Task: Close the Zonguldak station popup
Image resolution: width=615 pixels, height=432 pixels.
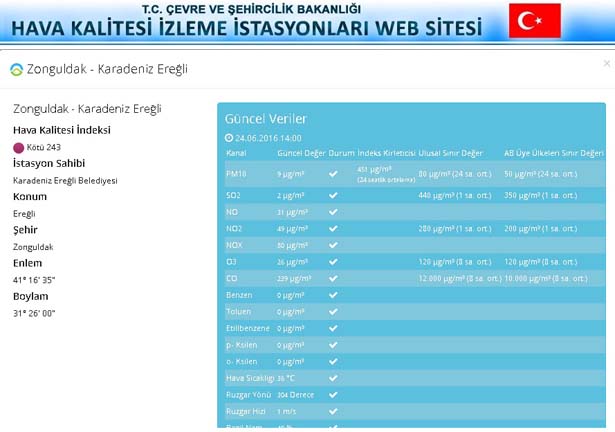Action: (606, 63)
